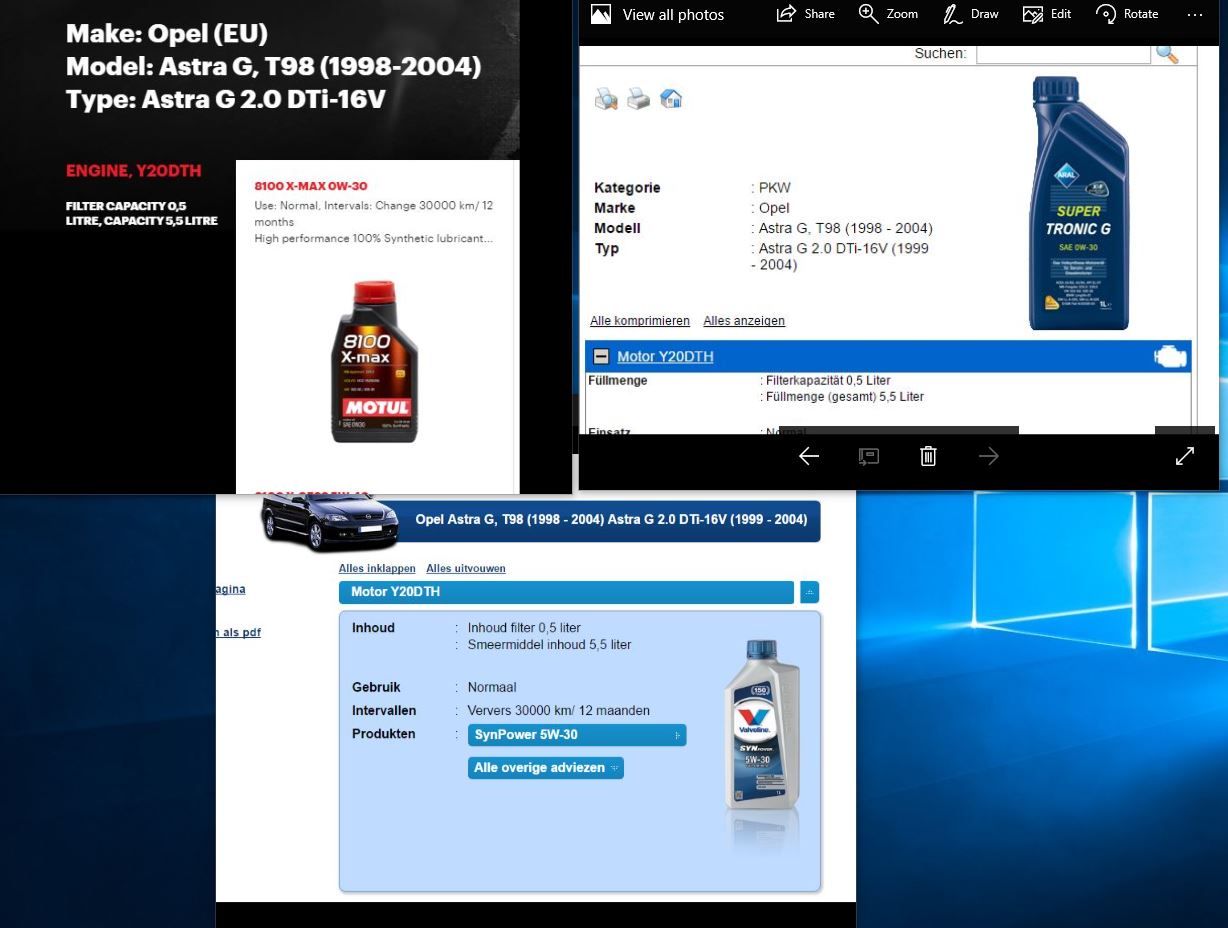Click the fullscreen expand arrow icon

coord(1185,456)
